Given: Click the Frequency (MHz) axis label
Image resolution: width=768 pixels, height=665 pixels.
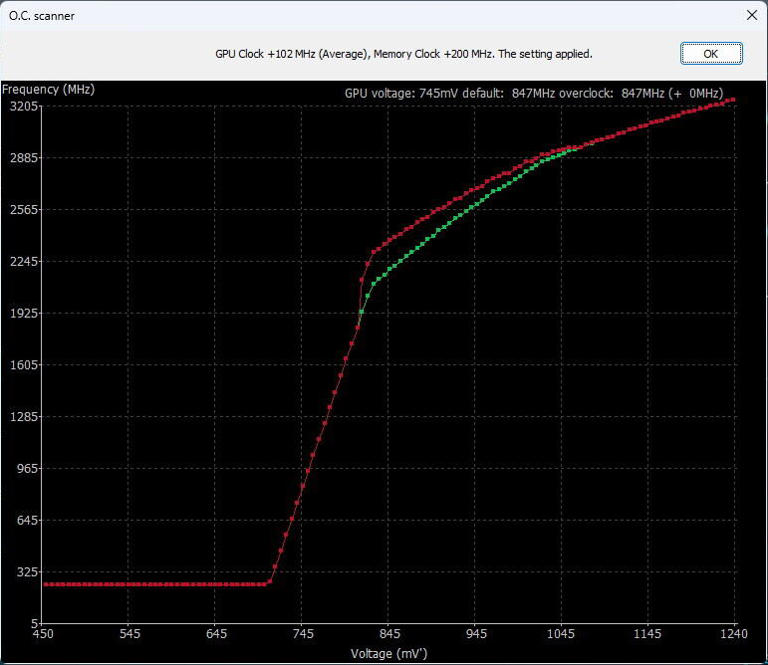Looking at the screenshot, I should pos(49,89).
